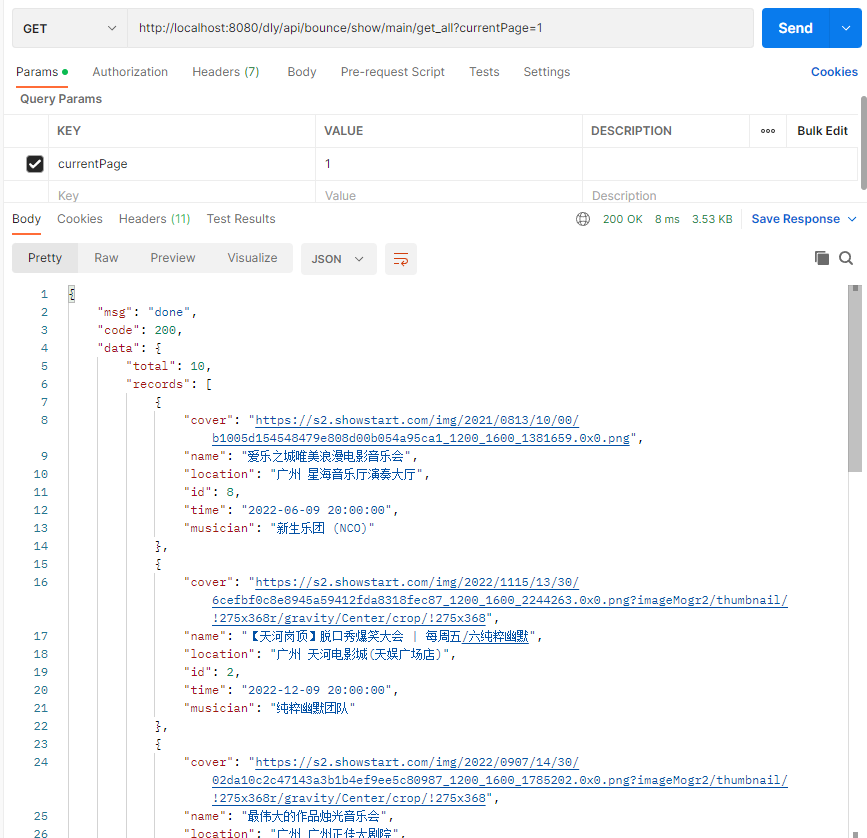Click the request URL input field

pos(440,28)
